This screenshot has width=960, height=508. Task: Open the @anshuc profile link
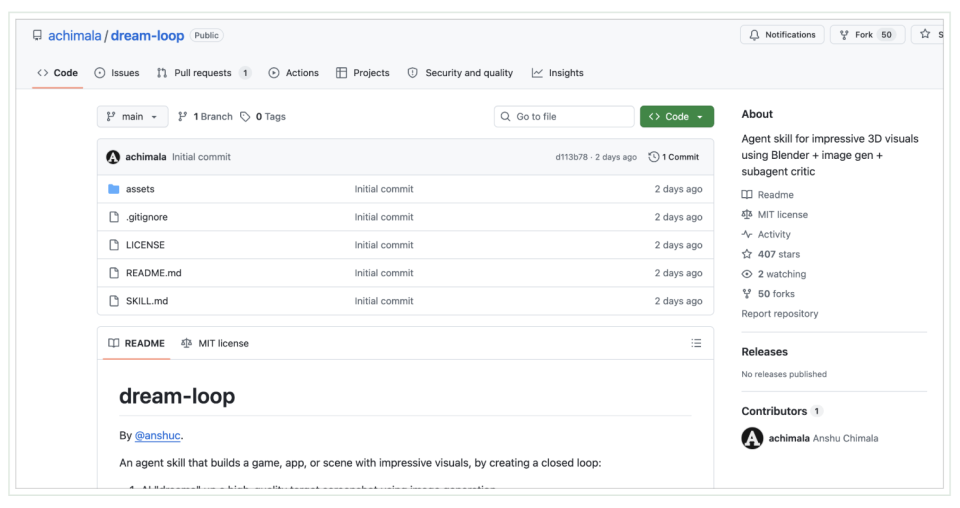point(157,436)
